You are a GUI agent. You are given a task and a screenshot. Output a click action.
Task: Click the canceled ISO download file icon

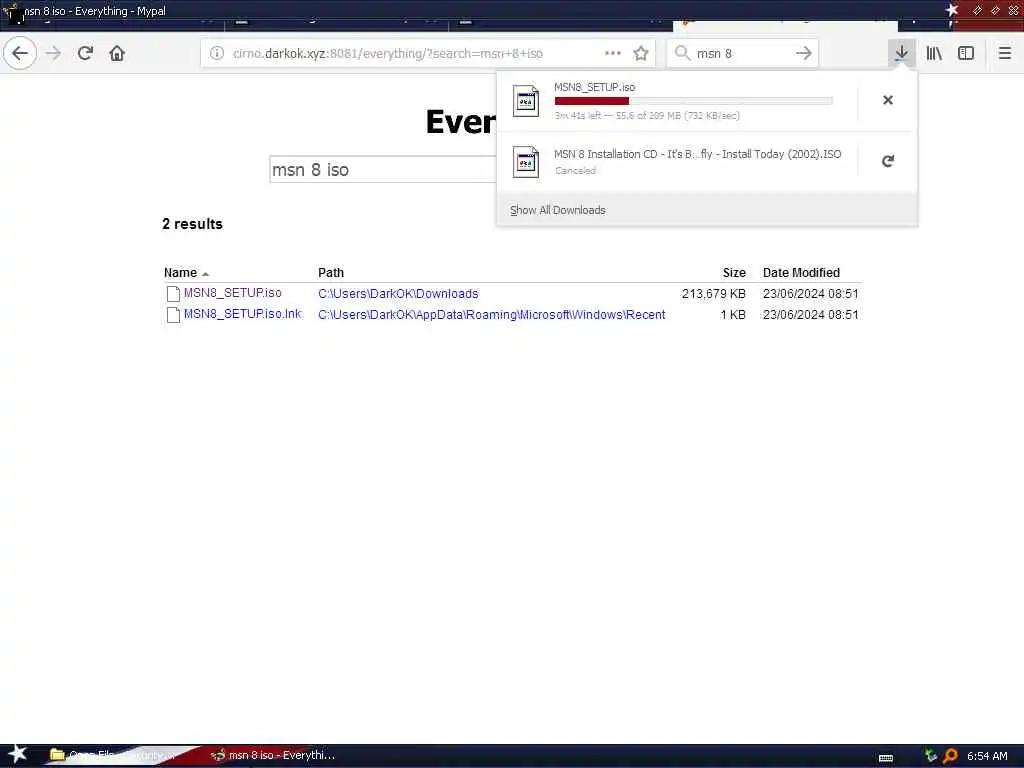click(x=526, y=161)
